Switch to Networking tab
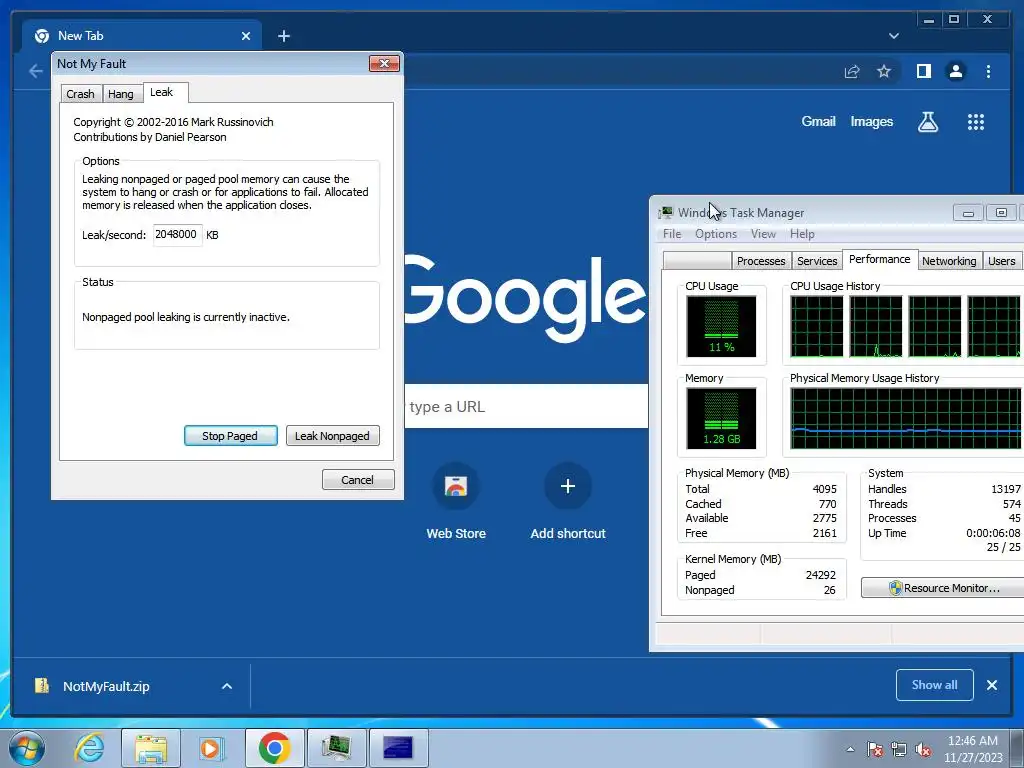The width and height of the screenshot is (1024, 768). 949,261
